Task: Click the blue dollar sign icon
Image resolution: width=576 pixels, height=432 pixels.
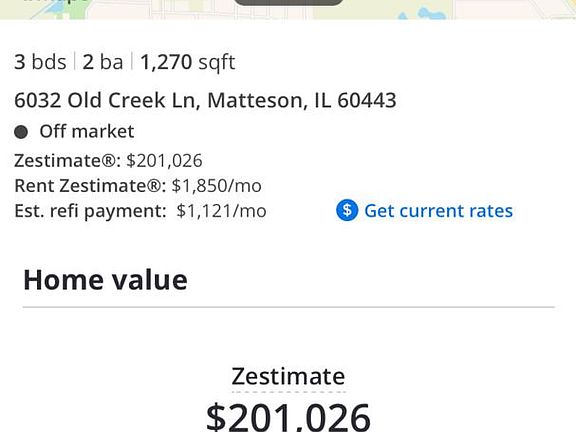Action: [347, 210]
